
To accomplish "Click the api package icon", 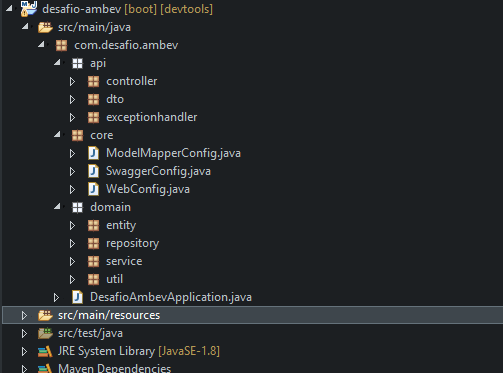I will coord(77,63).
